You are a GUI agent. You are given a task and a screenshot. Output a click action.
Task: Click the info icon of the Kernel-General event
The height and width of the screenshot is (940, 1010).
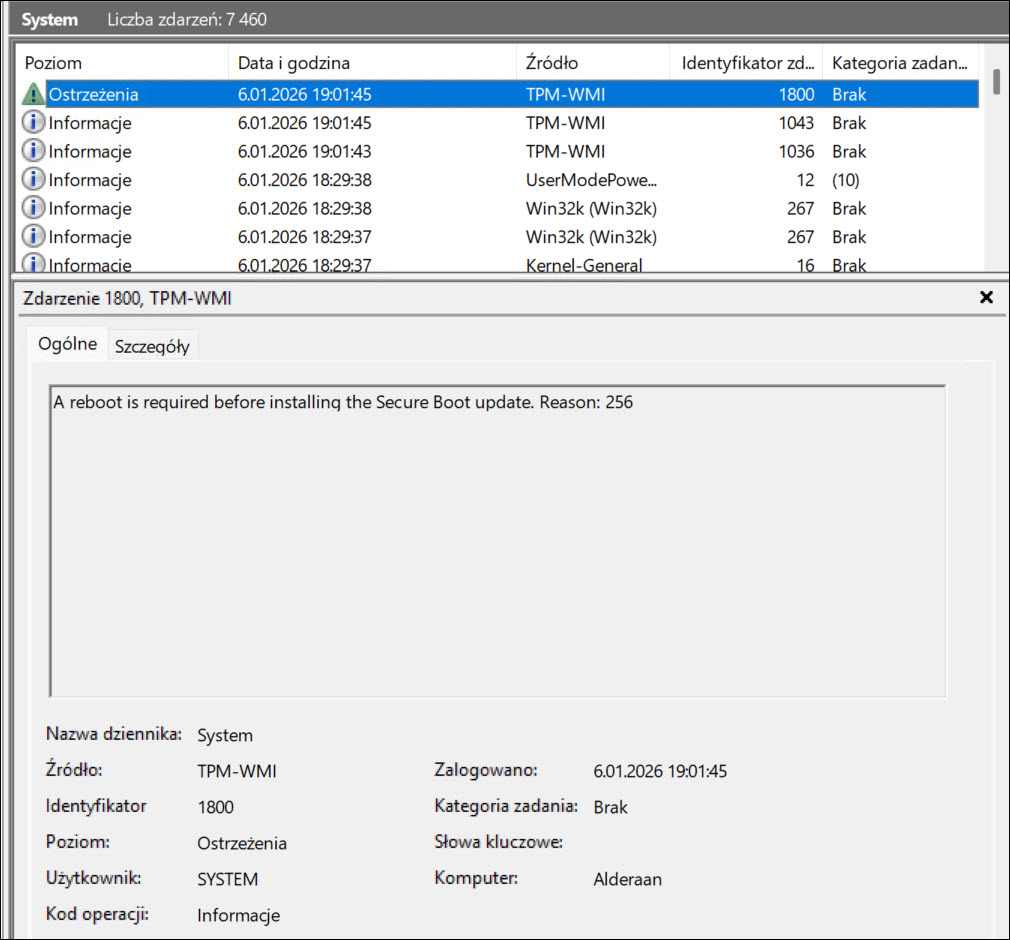pos(33,264)
